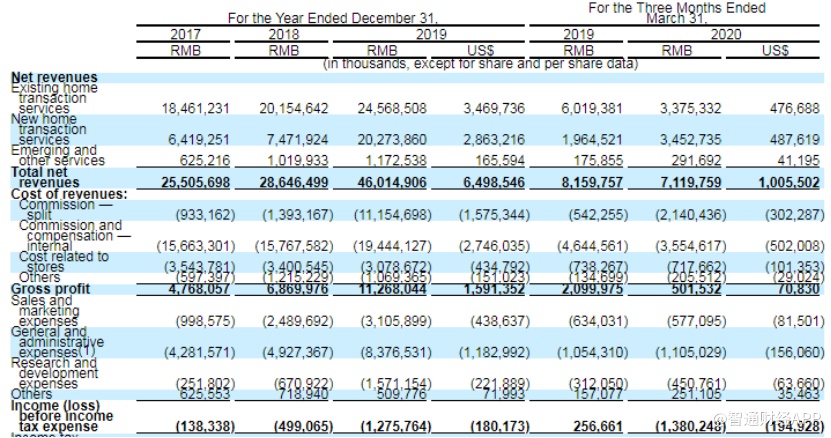Click the 476,688 US$ figure
Screen dimensions: 831x438
[795, 109]
